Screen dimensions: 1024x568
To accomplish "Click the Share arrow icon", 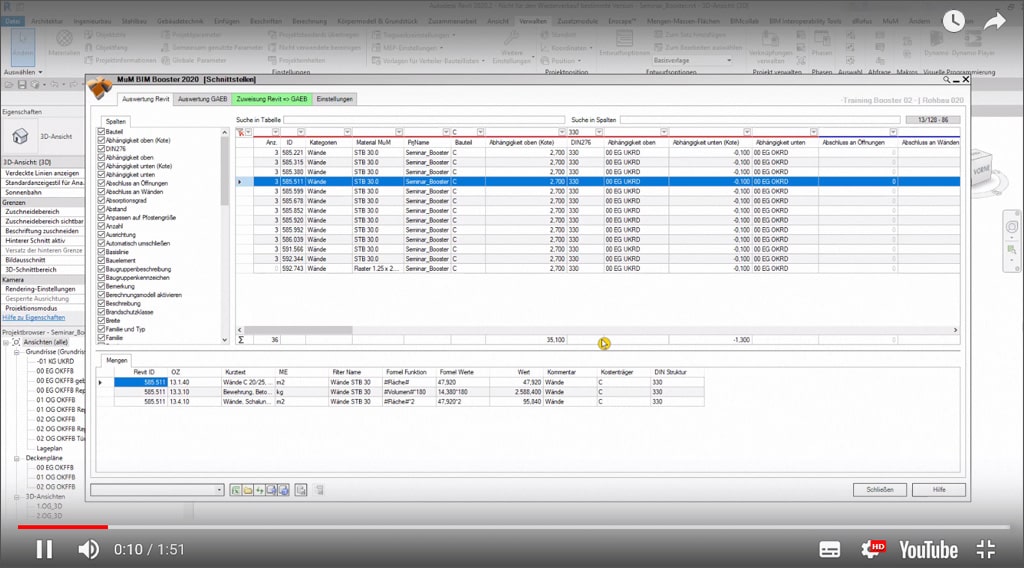I will [x=995, y=22].
